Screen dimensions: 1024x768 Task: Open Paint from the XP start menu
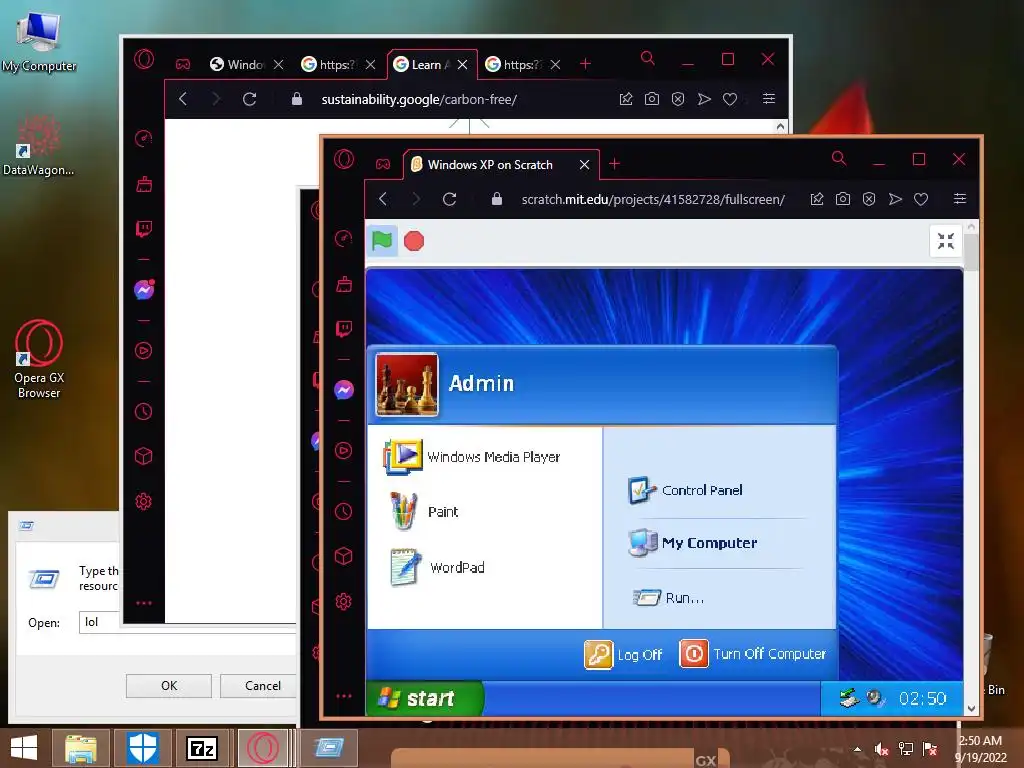[x=424, y=511]
